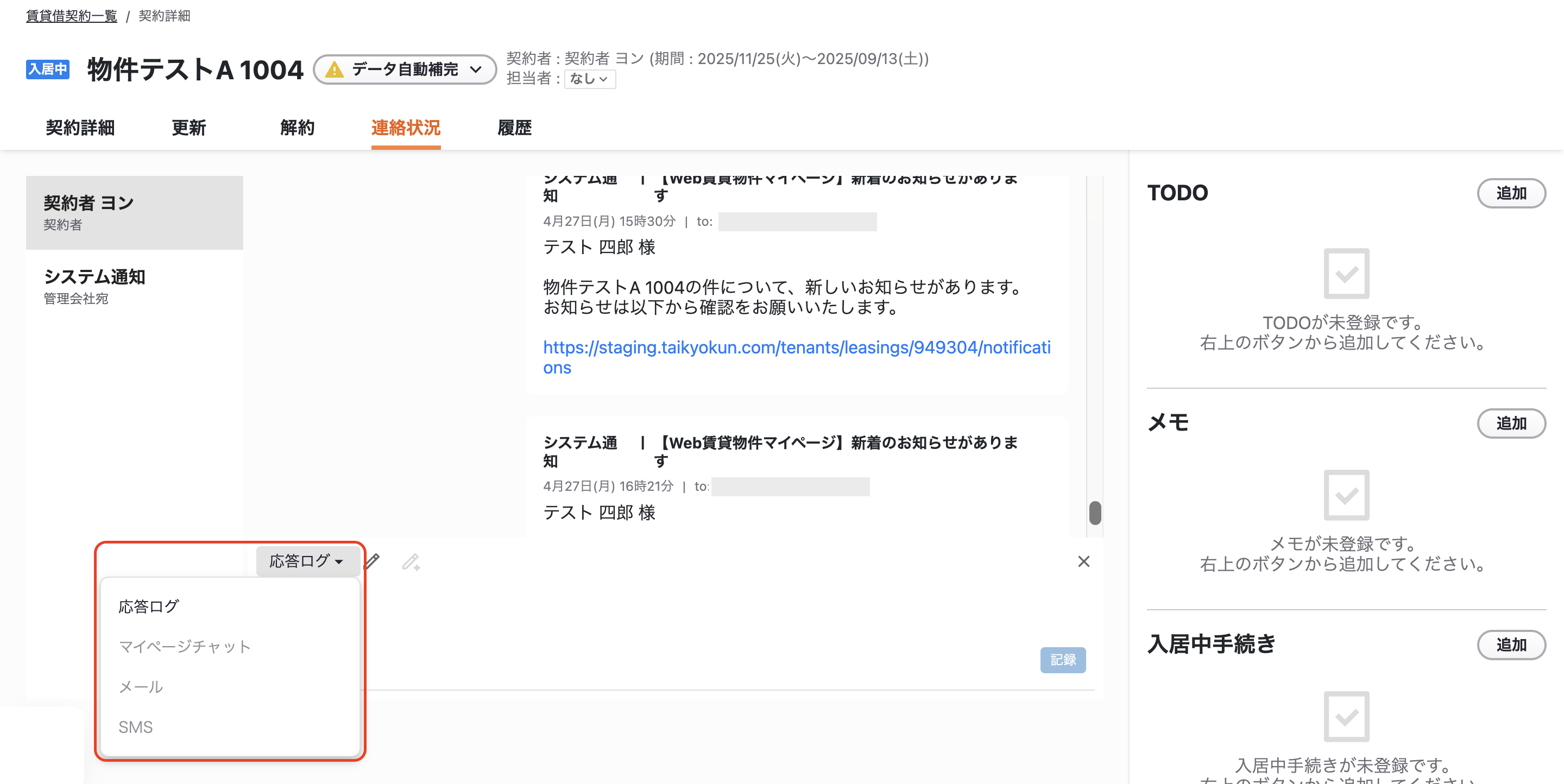Close the log input panel with X

tap(1084, 562)
